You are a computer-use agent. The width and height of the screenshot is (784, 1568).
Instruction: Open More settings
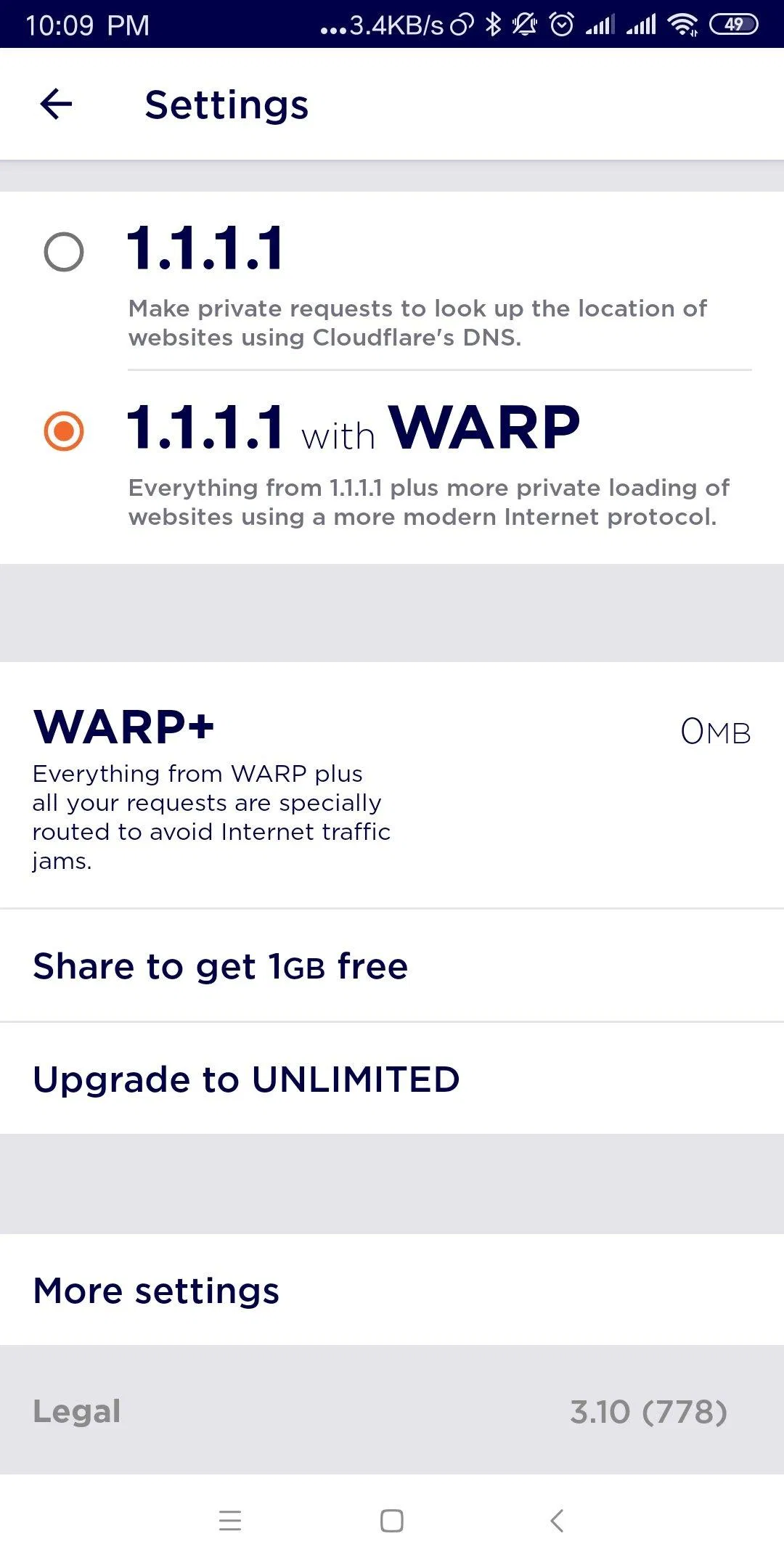pos(157,1291)
